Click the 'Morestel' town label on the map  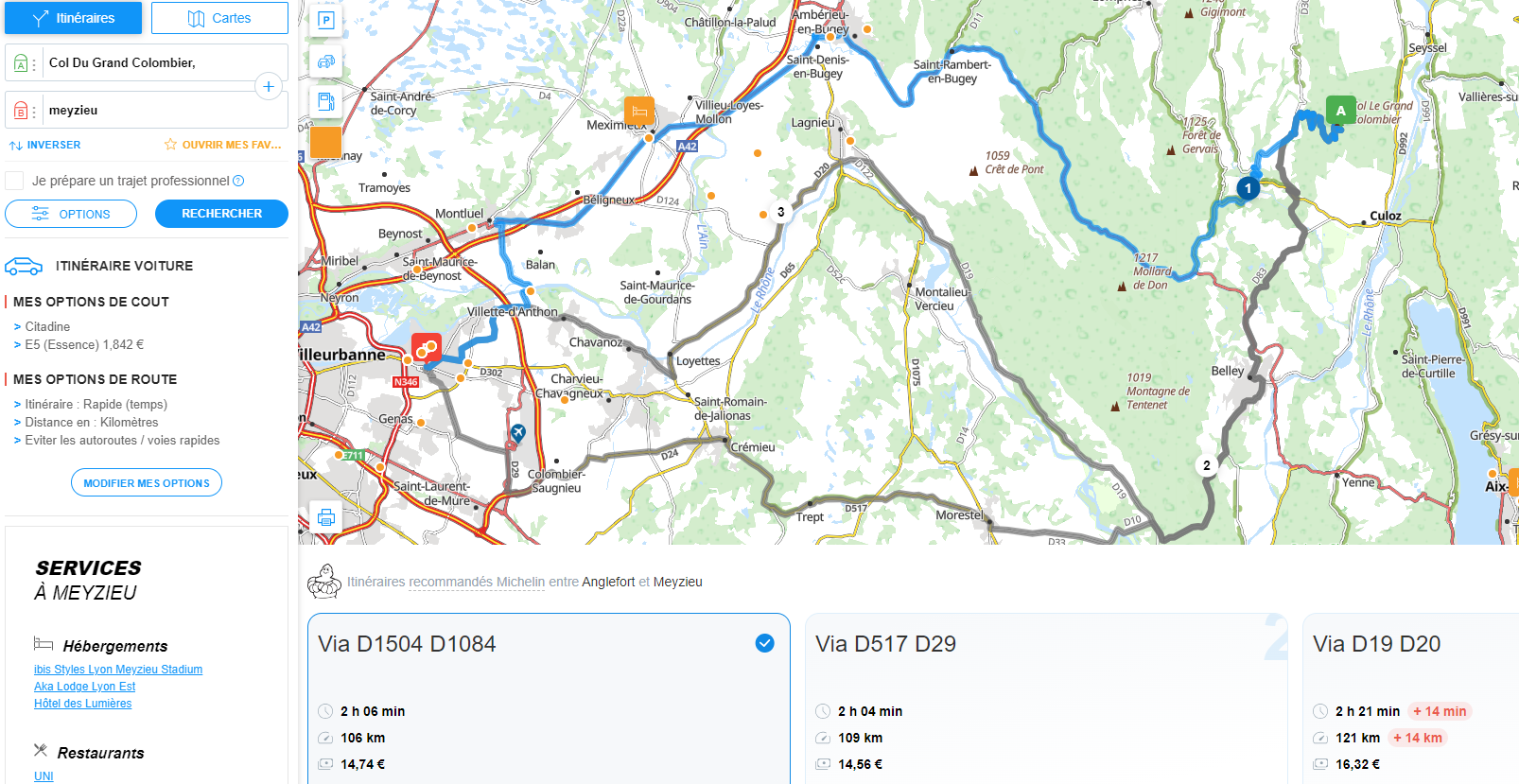960,515
